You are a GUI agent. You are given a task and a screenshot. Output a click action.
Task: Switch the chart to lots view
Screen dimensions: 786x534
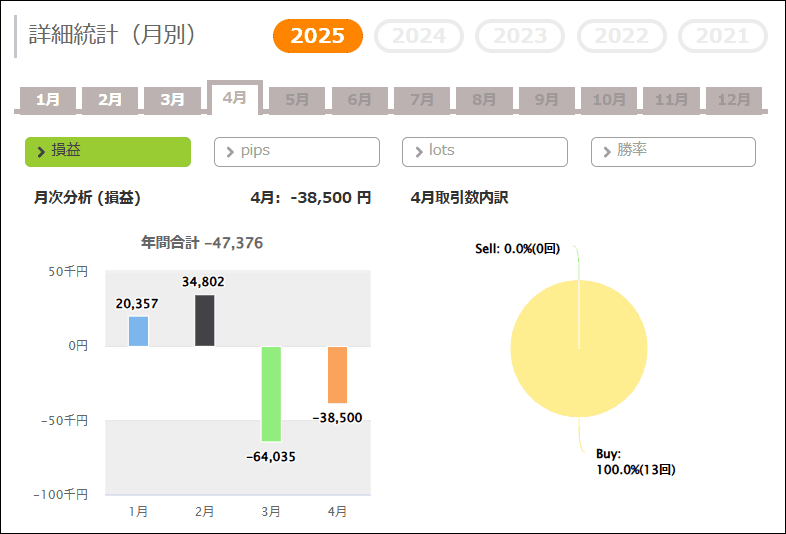pyautogui.click(x=485, y=151)
